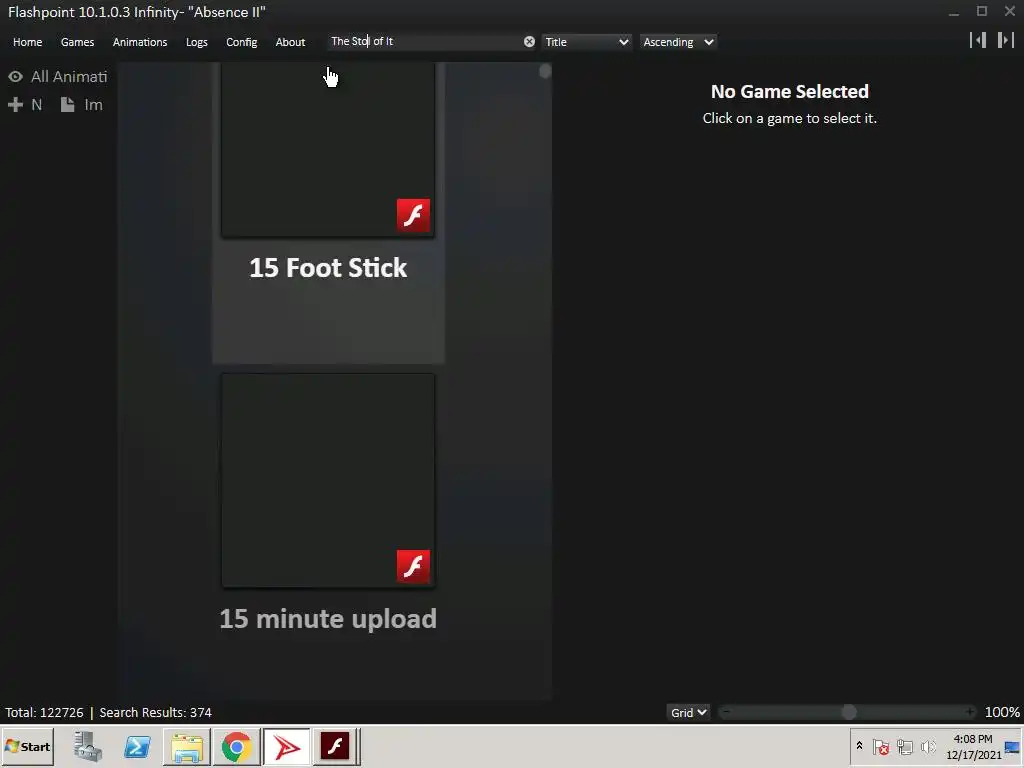The image size is (1024, 768).
Task: Click the network tray icon
Action: pos(904,746)
